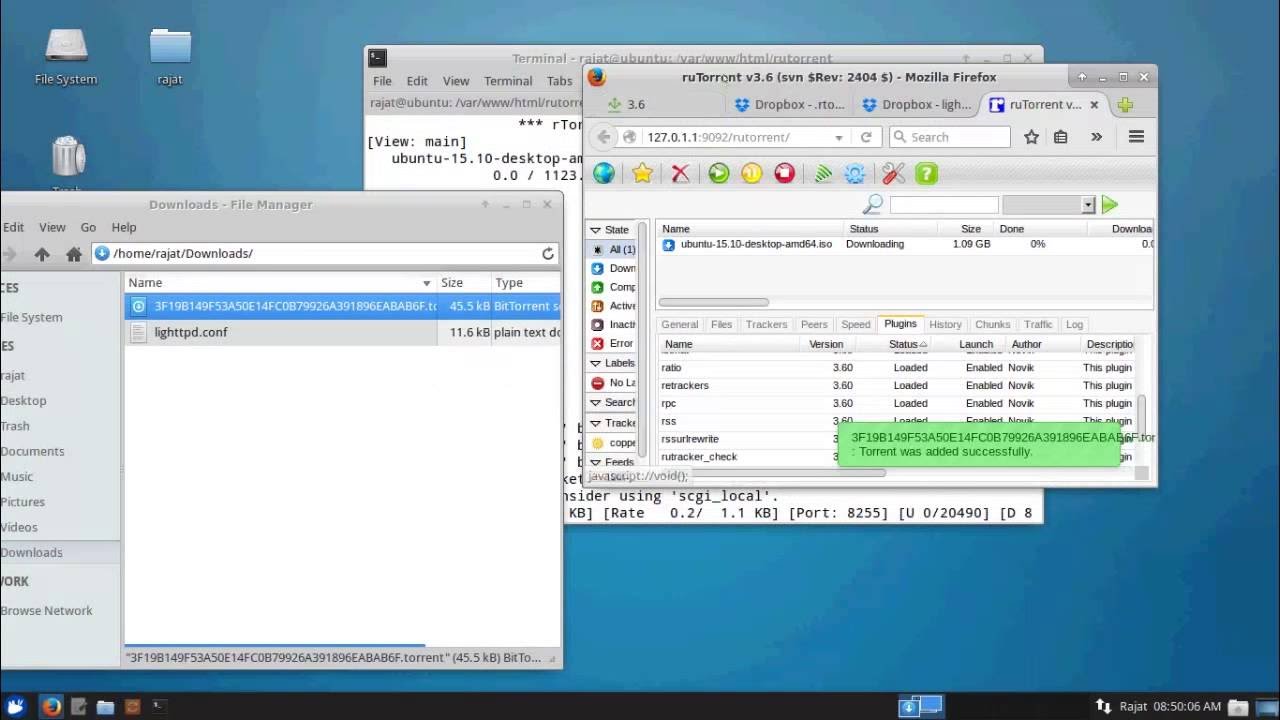This screenshot has width=1280, height=720.
Task: Open ruTorrent Settings blue gear icon
Action: point(855,173)
